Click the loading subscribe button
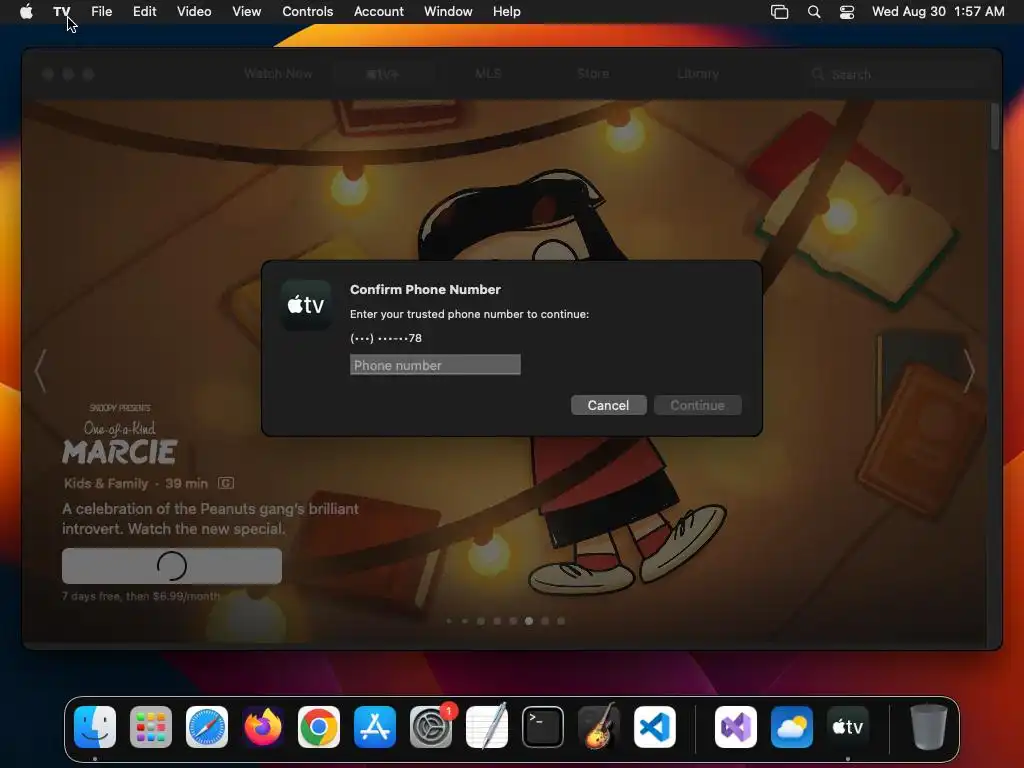Screen dimensions: 1024x768 172,566
